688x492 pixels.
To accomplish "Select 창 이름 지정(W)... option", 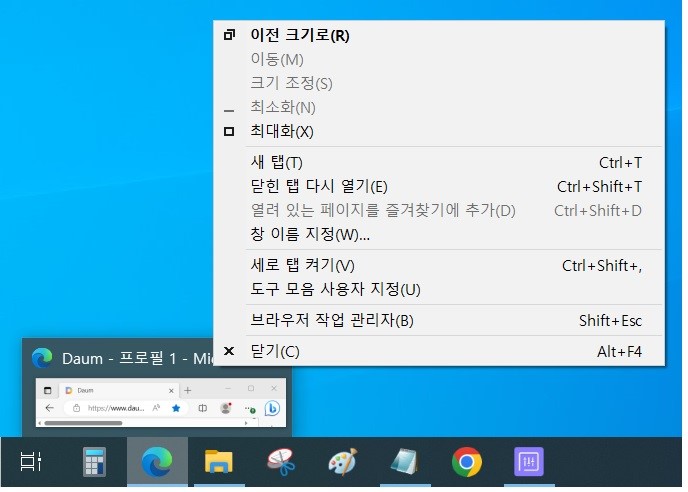I will pyautogui.click(x=439, y=234).
